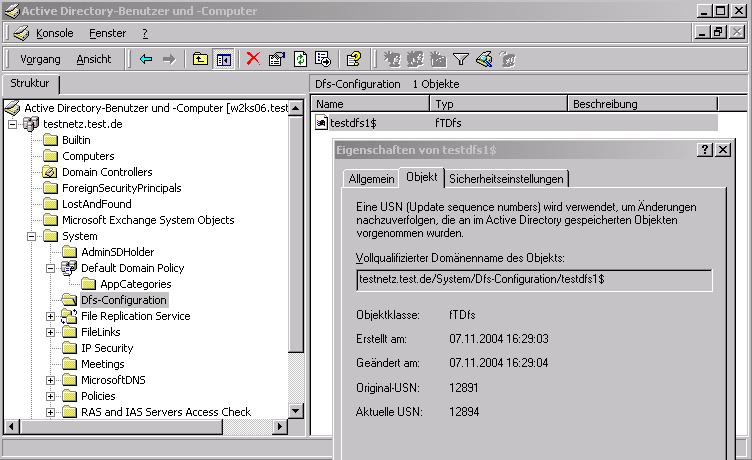Switch to the Allgemein tab
The height and width of the screenshot is (460, 752).
pos(371,178)
